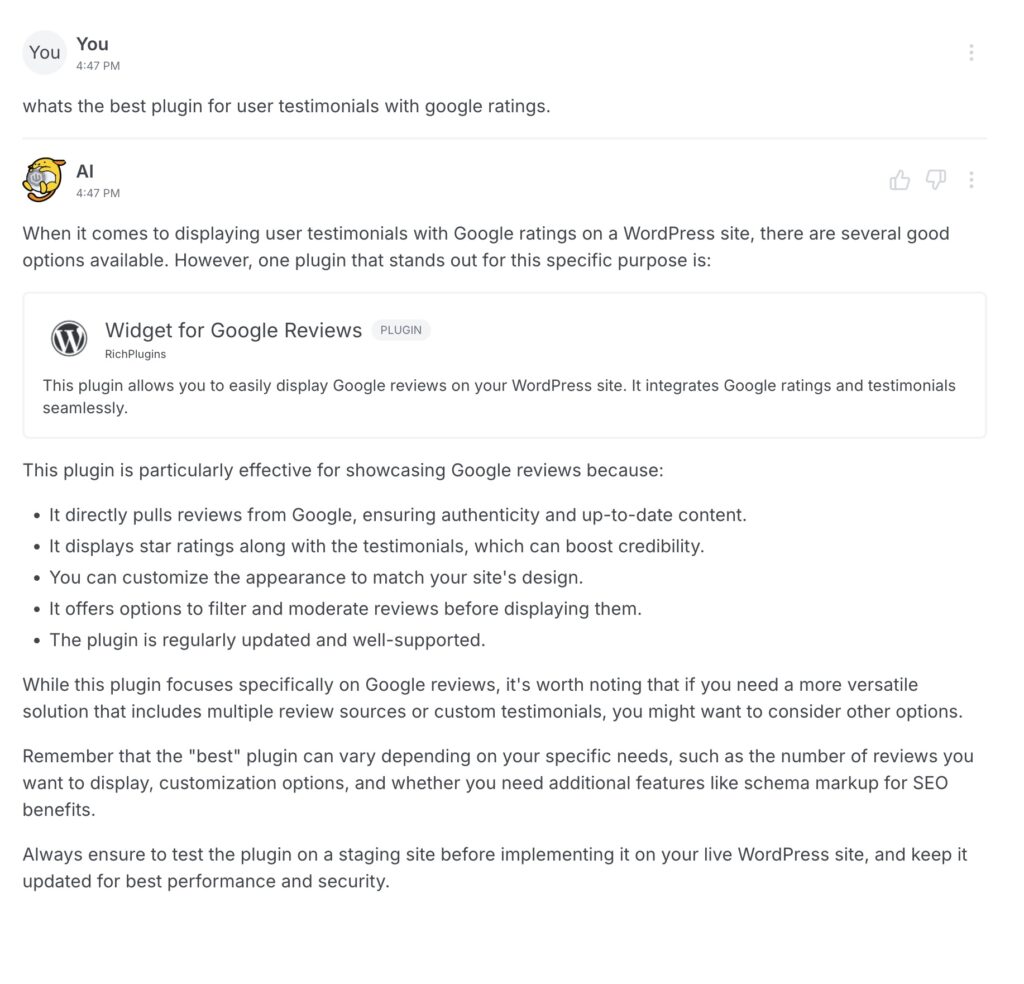Viewport: 1024px width, 984px height.
Task: Open the three-dot menu on the user message
Action: (971, 52)
